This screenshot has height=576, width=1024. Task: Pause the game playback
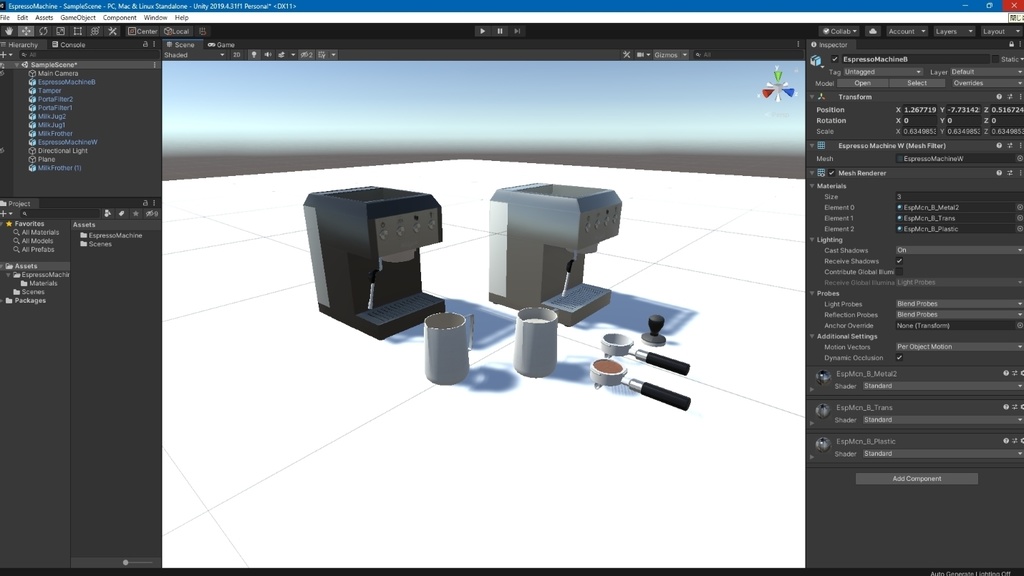point(500,31)
